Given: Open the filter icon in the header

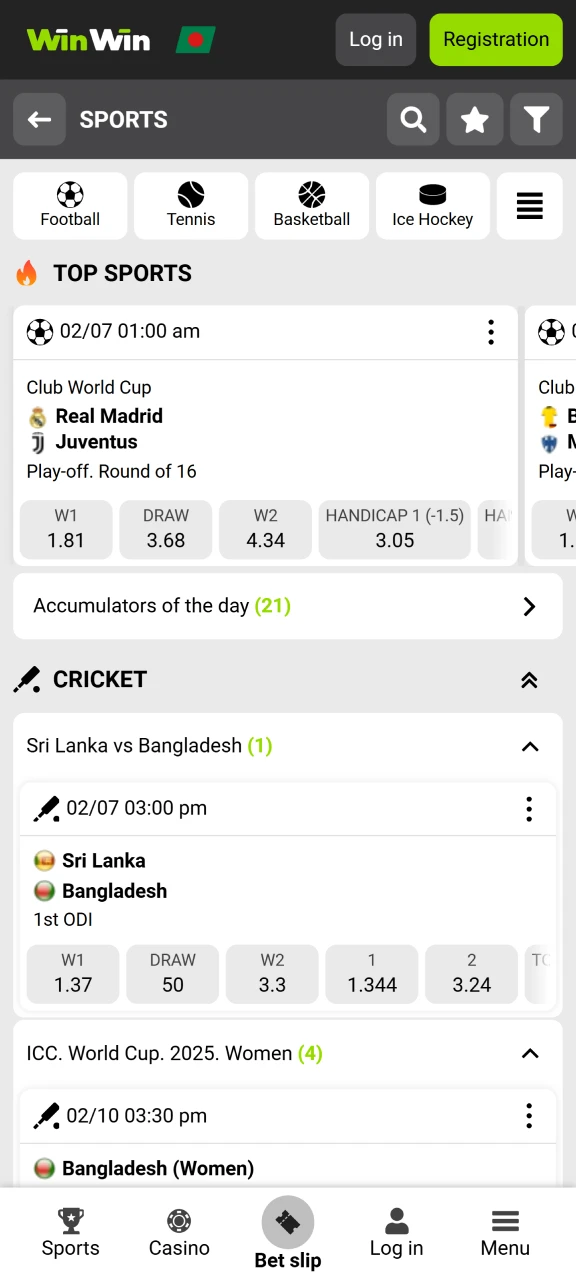Looking at the screenshot, I should (x=537, y=119).
